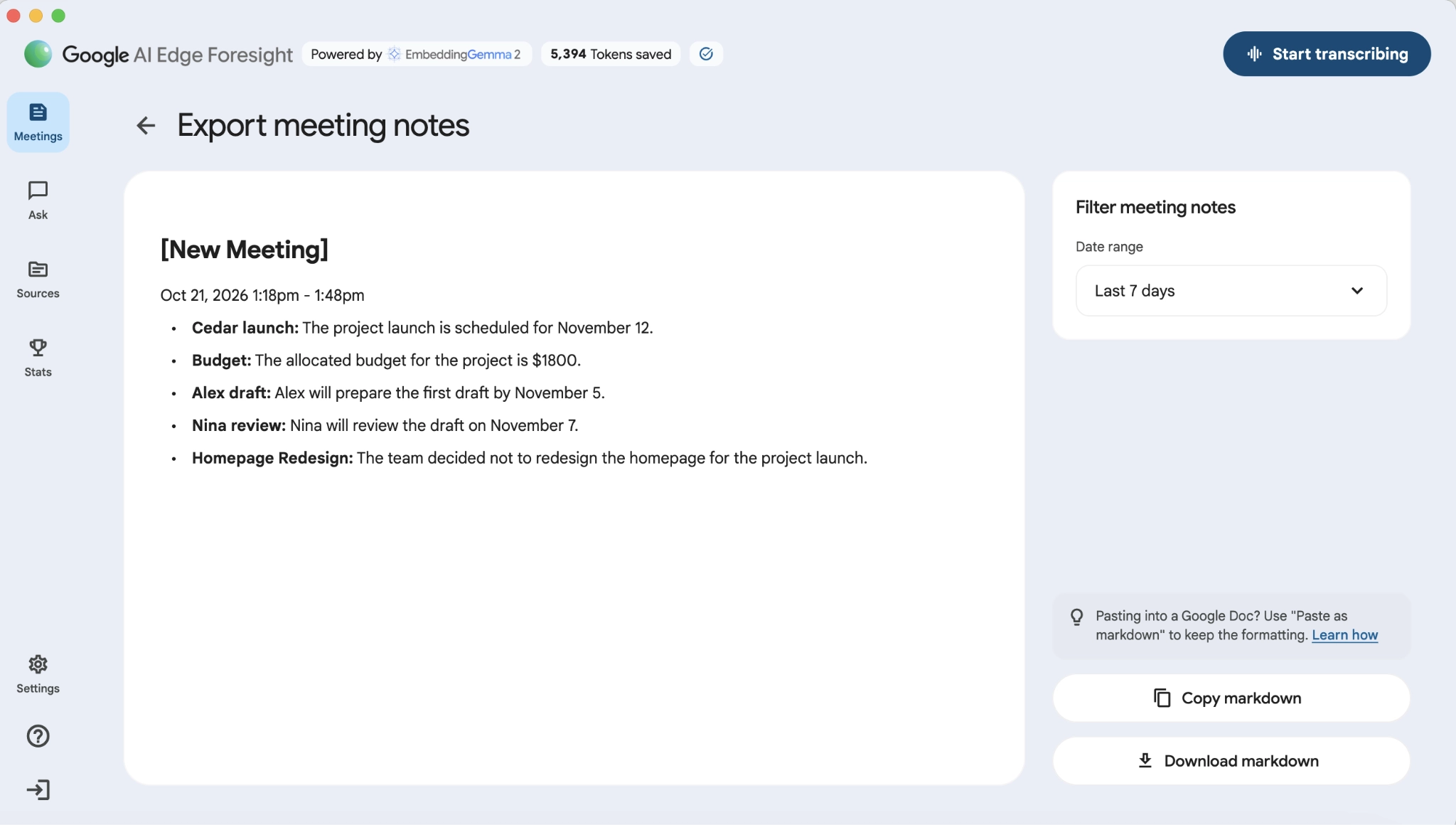Click the lightbulb tip icon
This screenshot has width=1456, height=825.
coord(1077,617)
